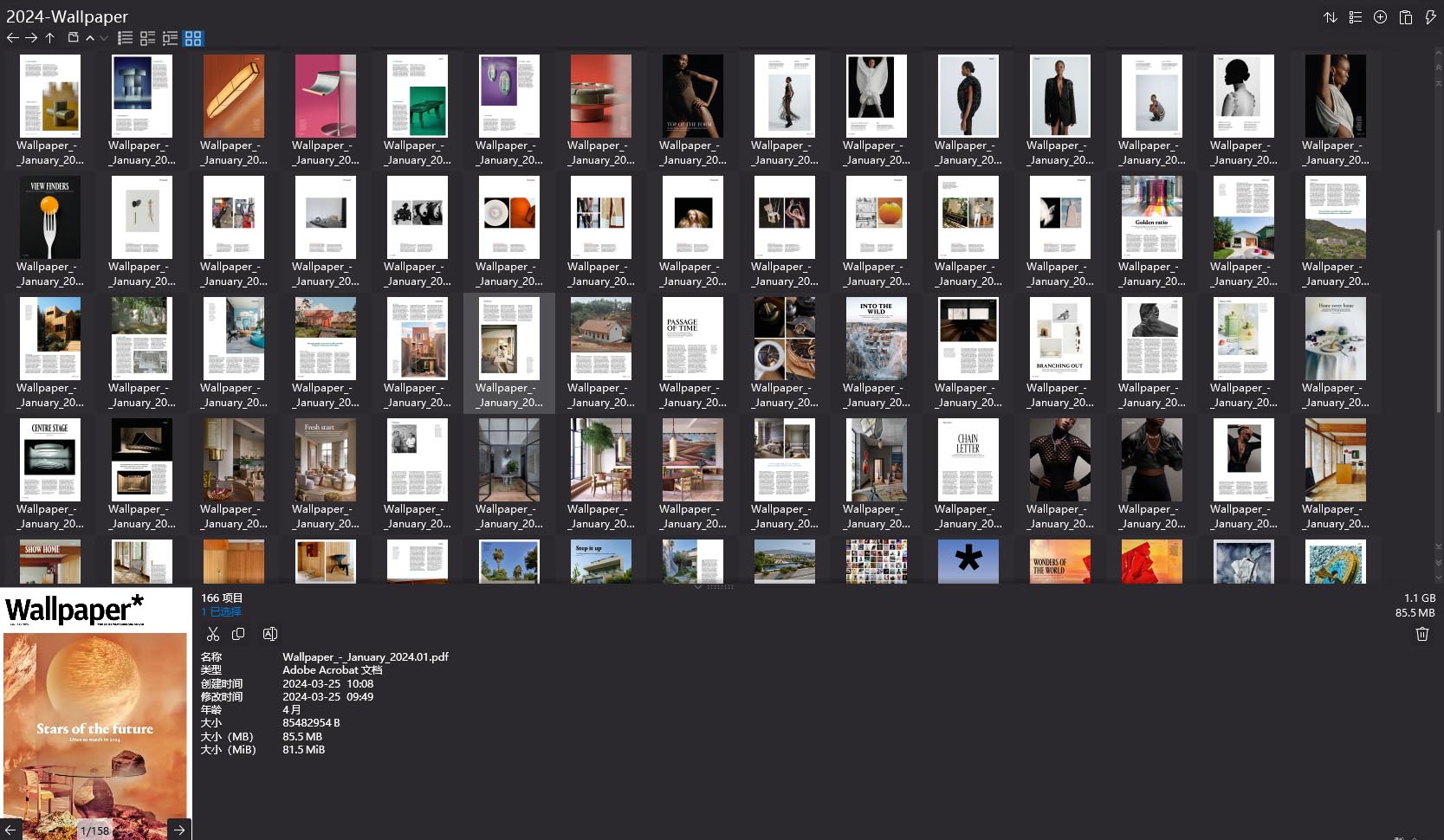Viewport: 1444px width, 840px height.
Task: Advance the PDF preview with the next-page arrow
Action: point(178,830)
